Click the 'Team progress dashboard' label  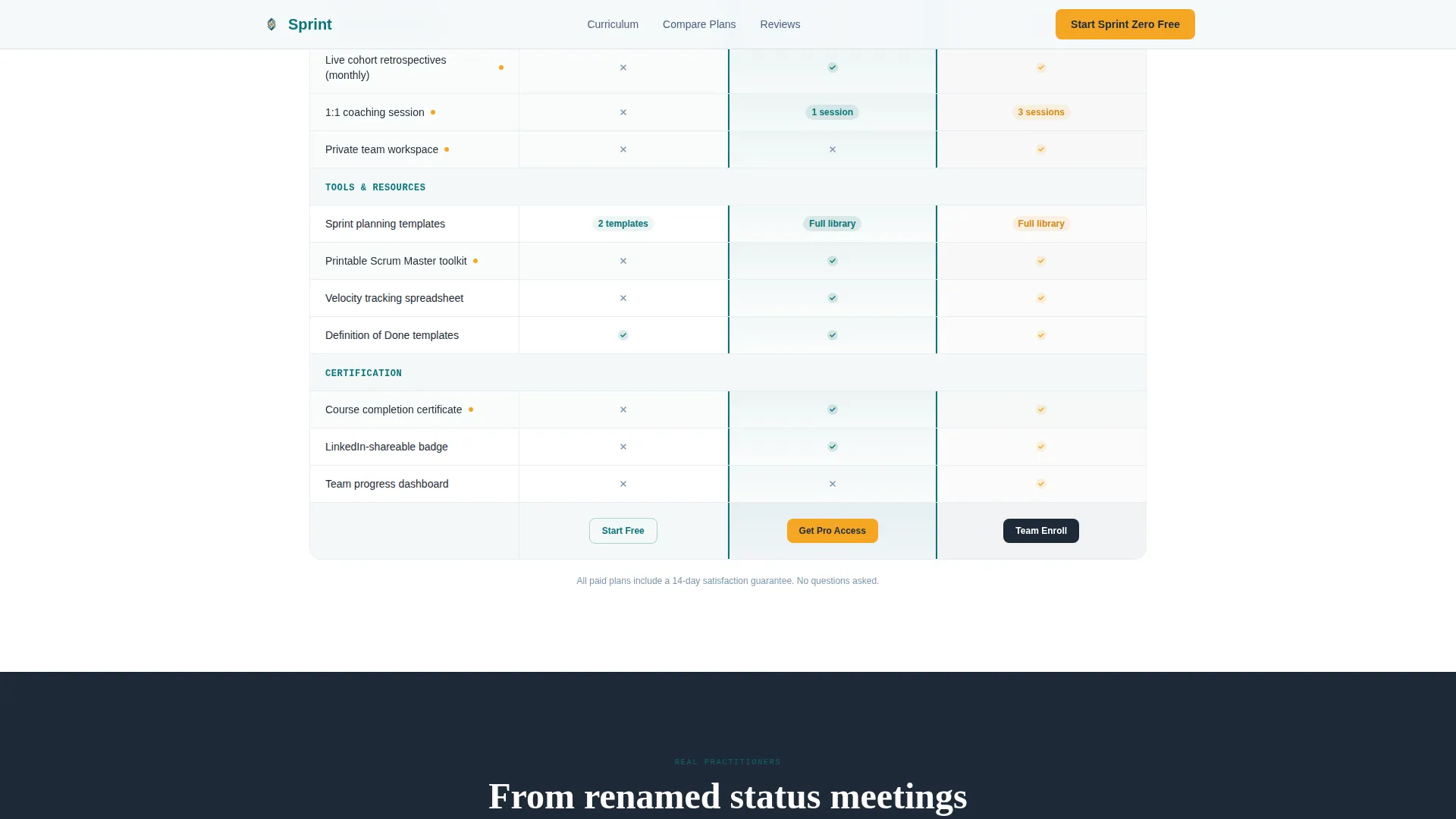click(x=387, y=484)
